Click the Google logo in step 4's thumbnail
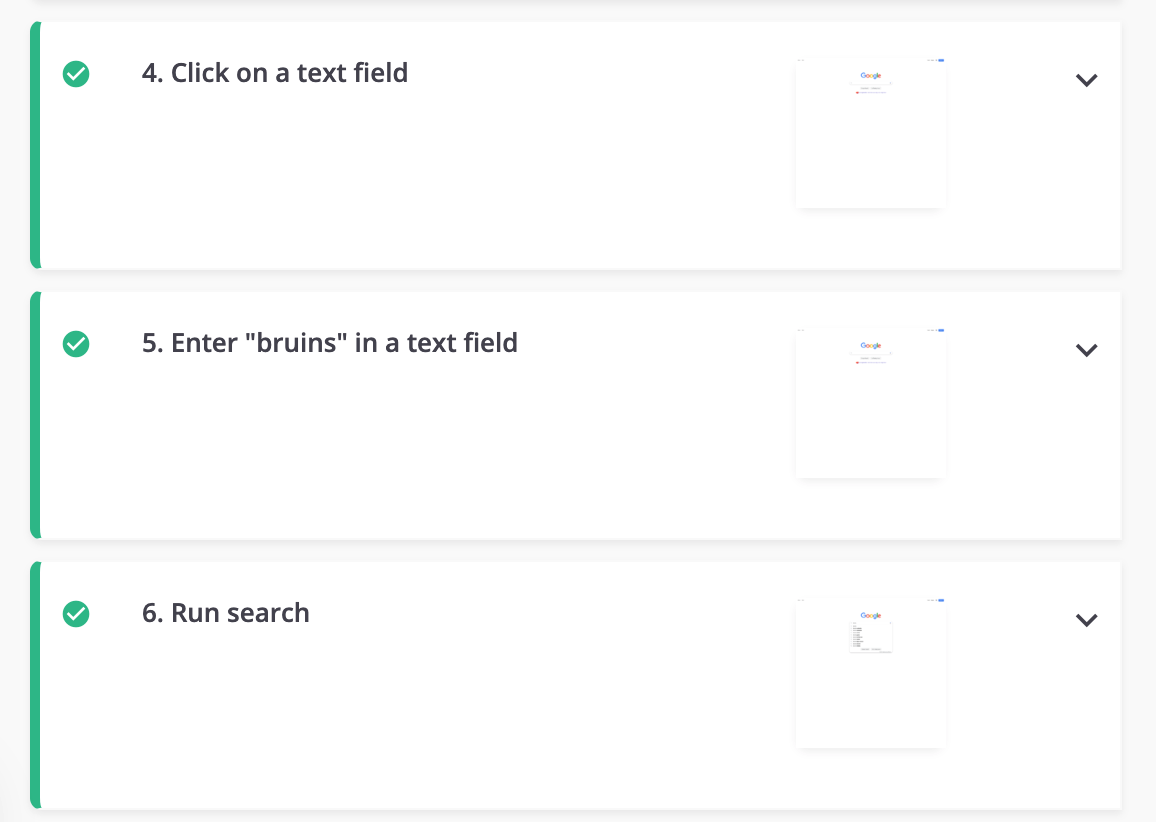This screenshot has height=822, width=1156. click(x=871, y=75)
